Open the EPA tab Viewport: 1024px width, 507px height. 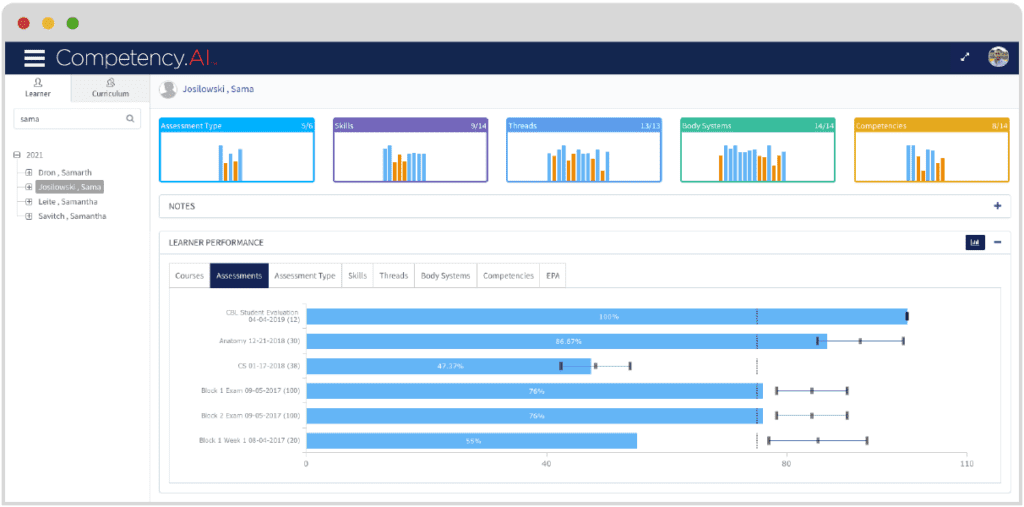click(x=553, y=276)
